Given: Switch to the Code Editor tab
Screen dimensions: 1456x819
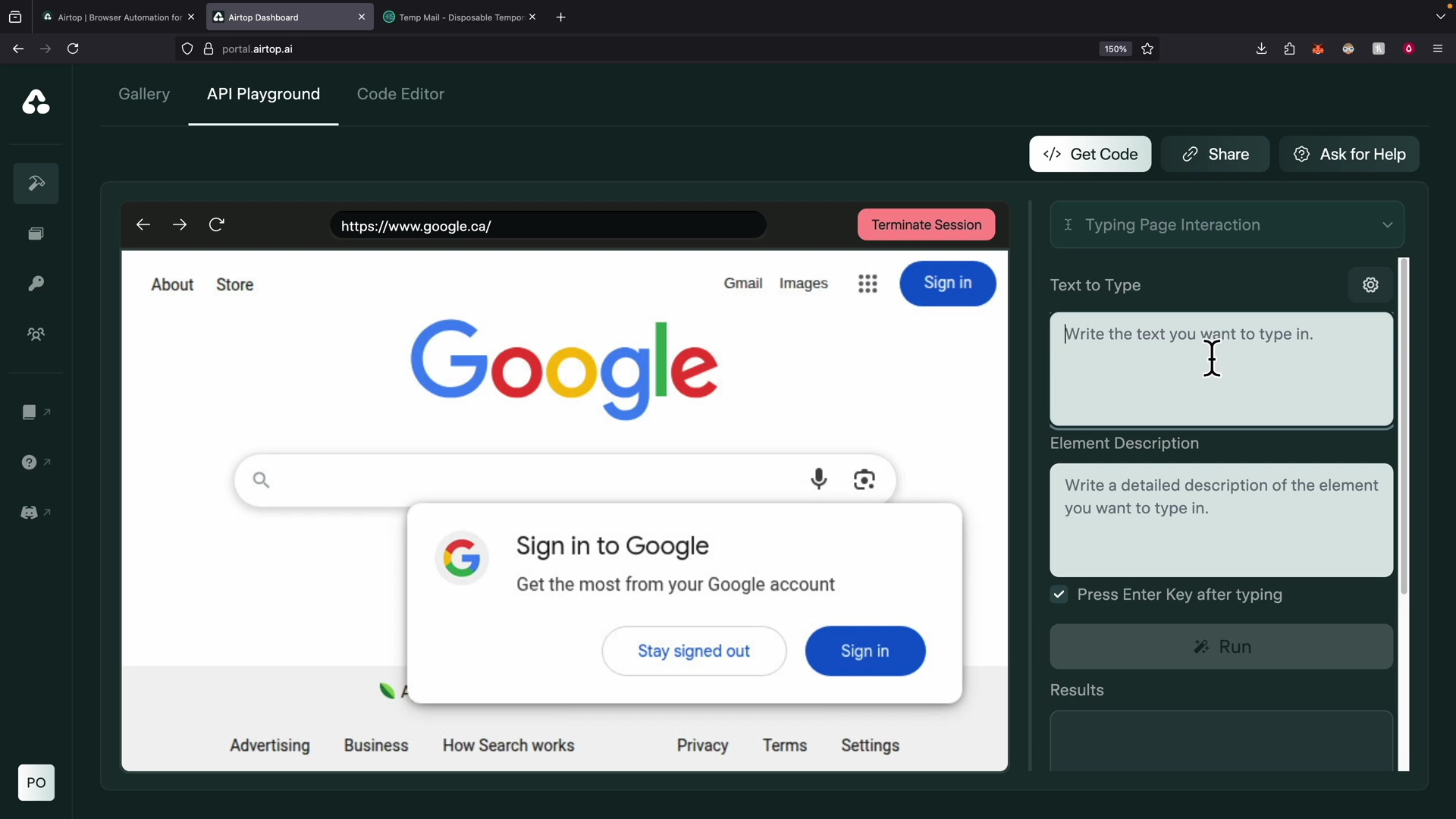Looking at the screenshot, I should click(400, 94).
